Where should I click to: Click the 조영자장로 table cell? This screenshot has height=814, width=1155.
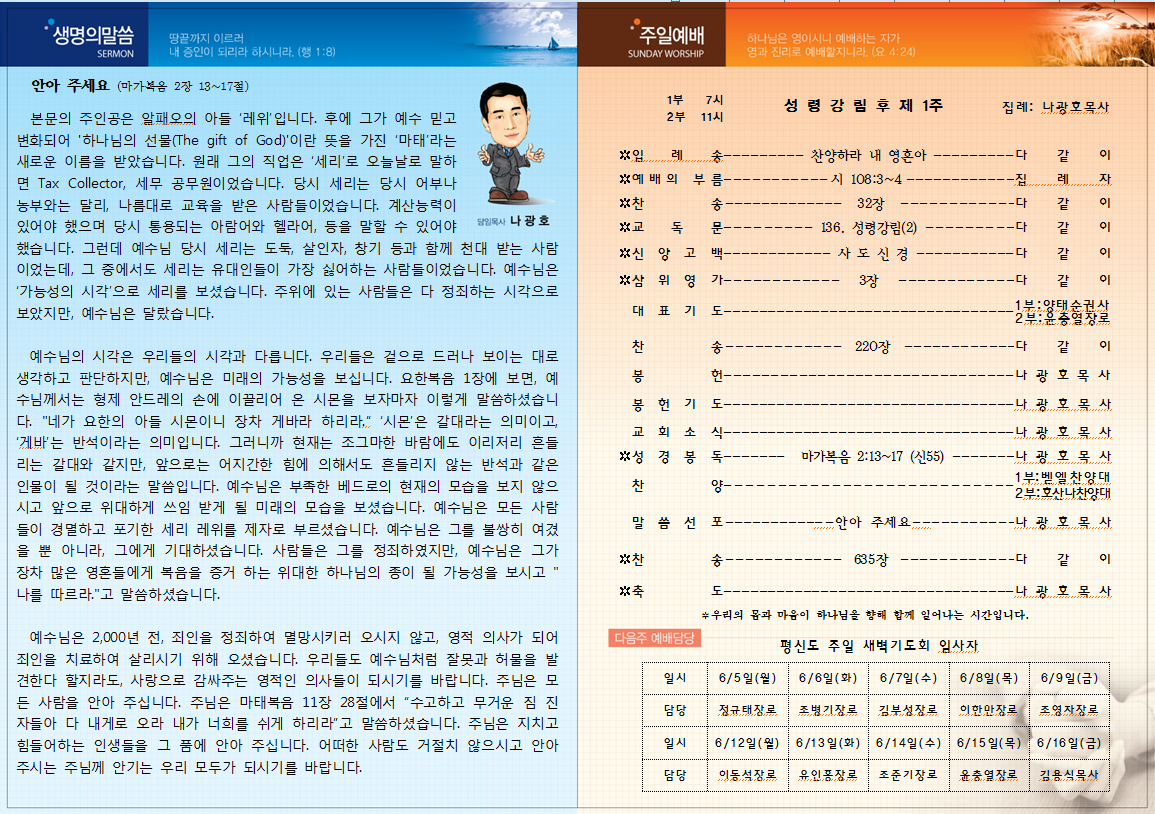point(1069,710)
